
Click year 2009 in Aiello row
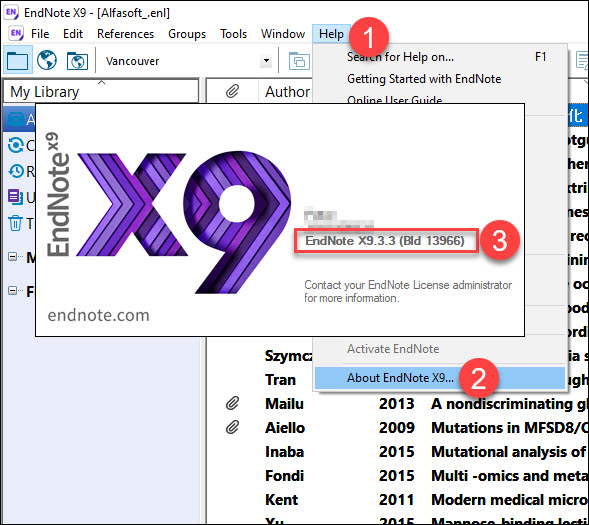396,428
